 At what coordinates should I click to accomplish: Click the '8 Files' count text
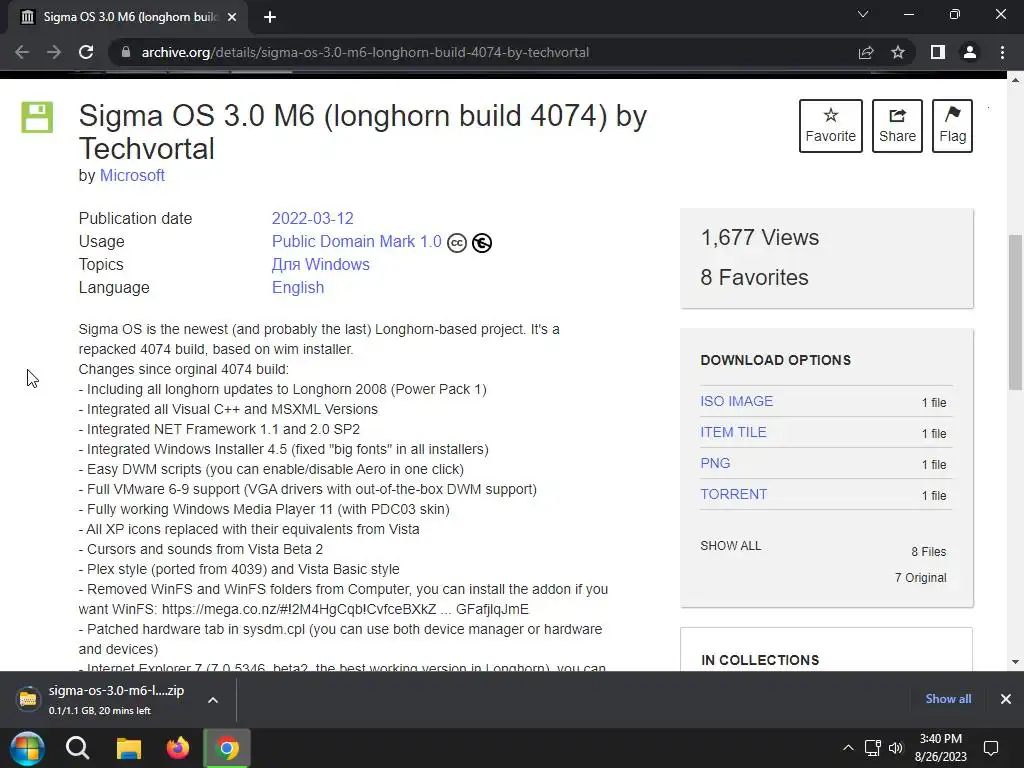(x=929, y=552)
